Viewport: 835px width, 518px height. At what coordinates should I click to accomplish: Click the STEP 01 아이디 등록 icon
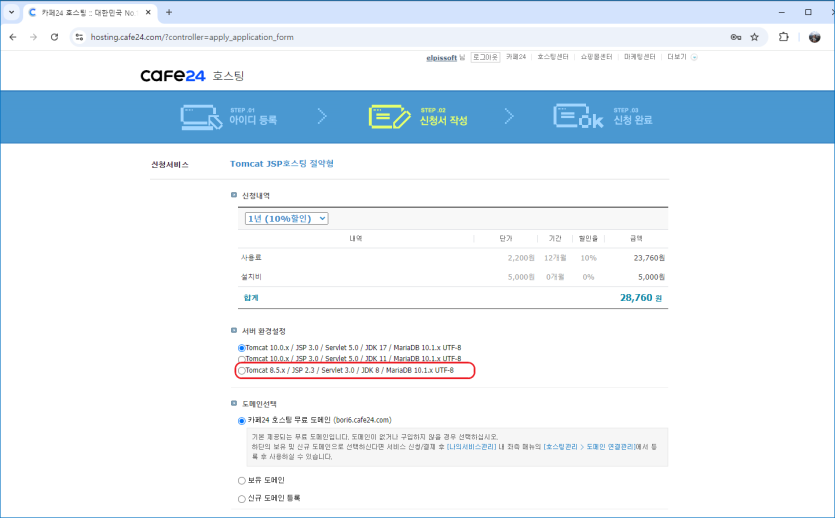pos(201,117)
